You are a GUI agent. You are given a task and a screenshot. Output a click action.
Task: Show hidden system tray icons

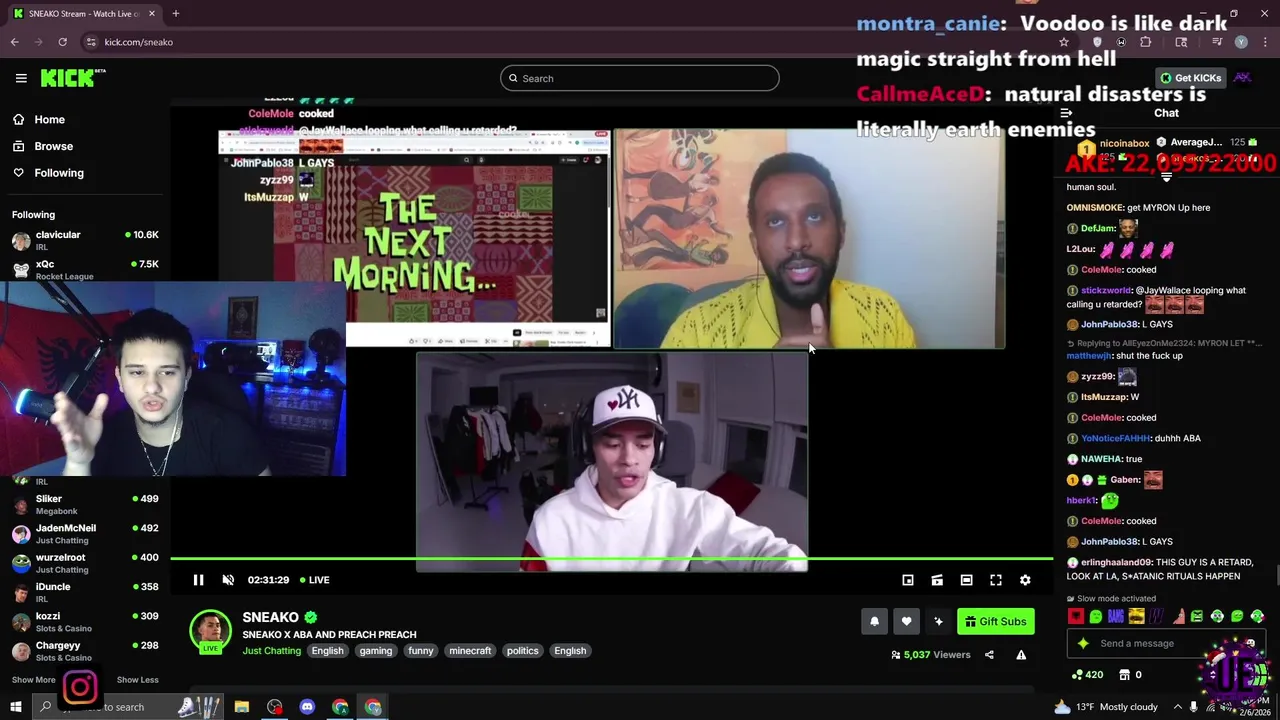(x=1177, y=707)
